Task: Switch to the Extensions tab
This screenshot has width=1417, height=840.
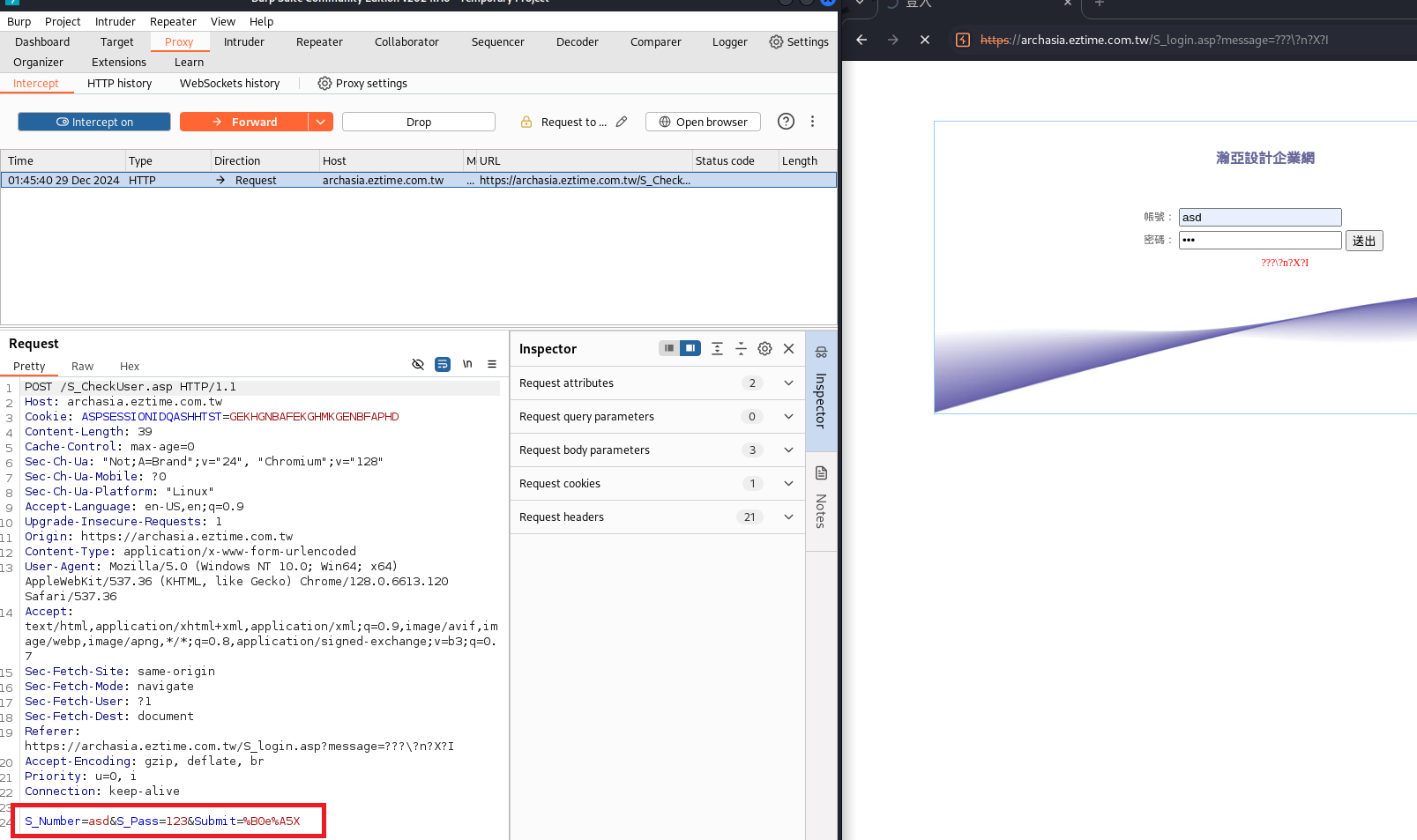Action: click(x=119, y=62)
